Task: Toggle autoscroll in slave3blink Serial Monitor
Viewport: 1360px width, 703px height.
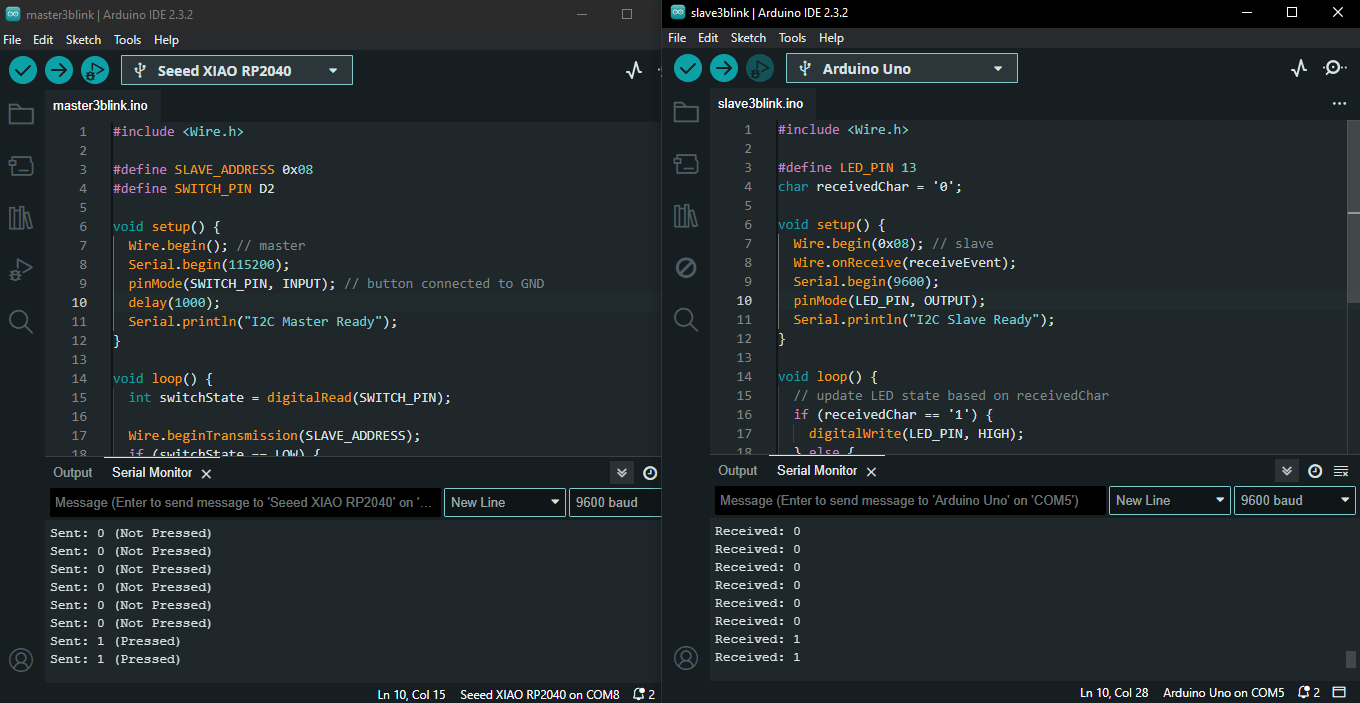Action: click(1287, 471)
